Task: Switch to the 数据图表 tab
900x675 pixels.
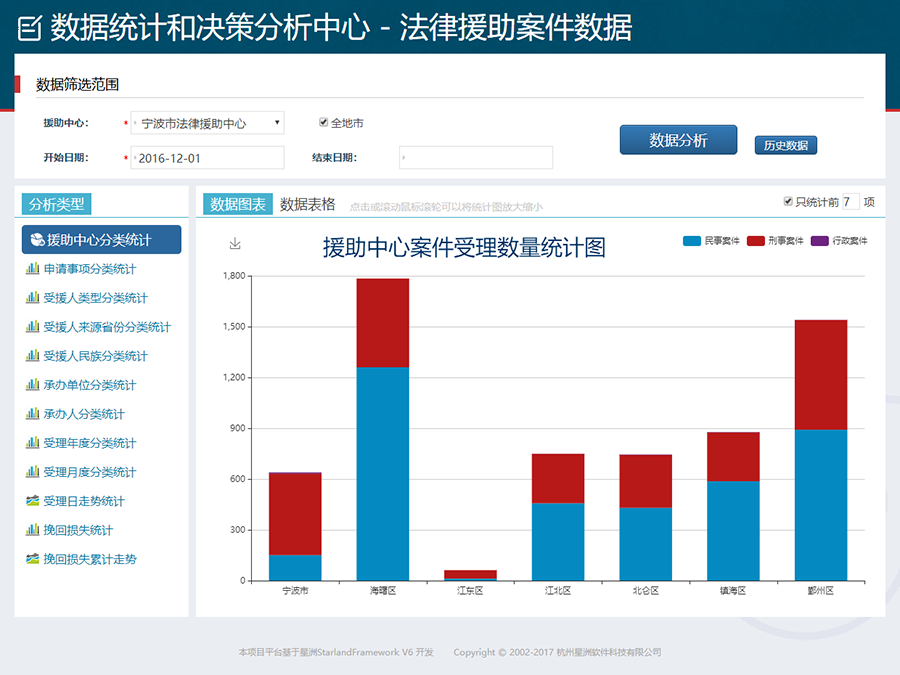Action: (x=238, y=204)
